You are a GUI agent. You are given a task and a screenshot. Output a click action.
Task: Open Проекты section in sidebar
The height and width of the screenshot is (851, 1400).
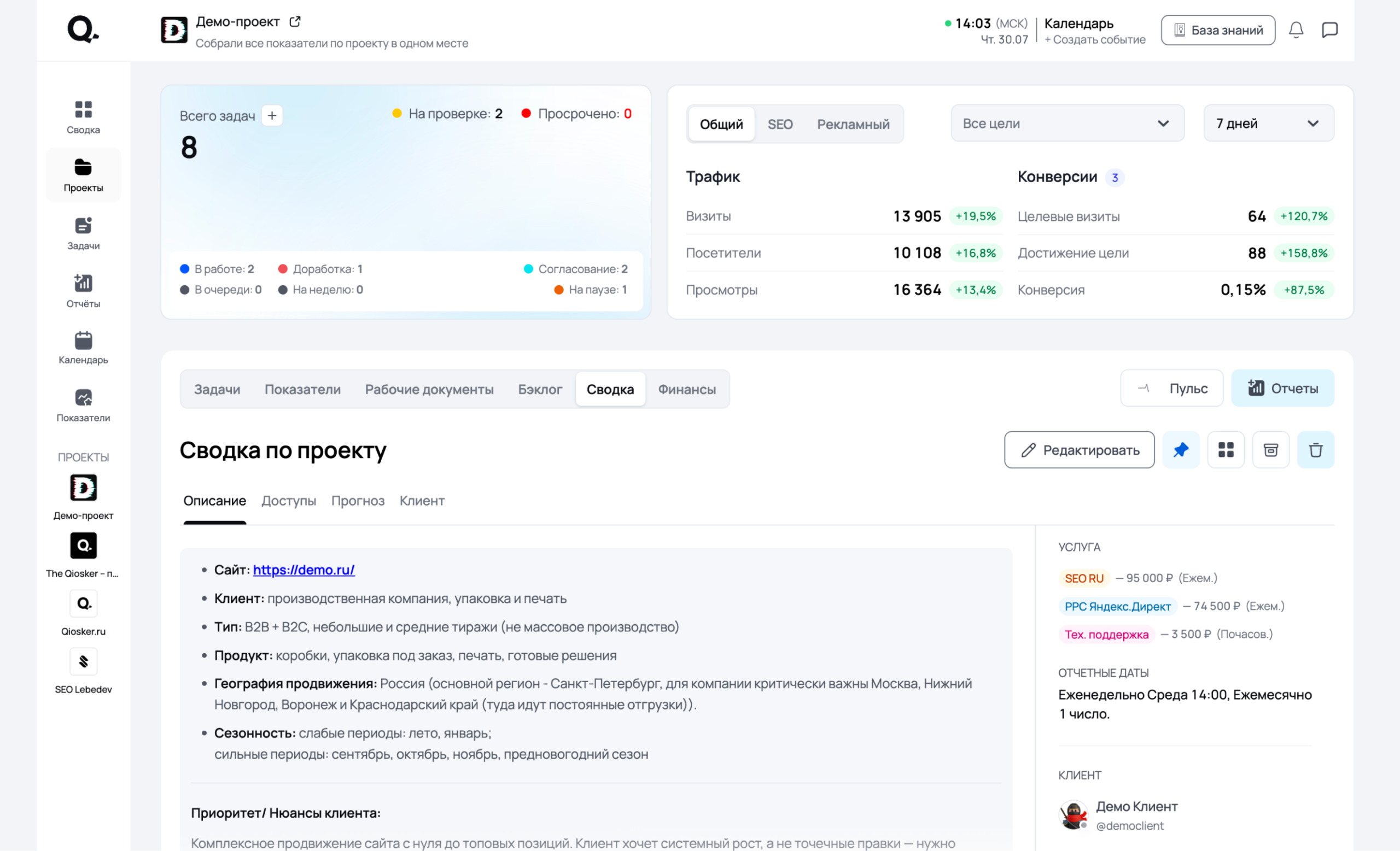coord(83,175)
